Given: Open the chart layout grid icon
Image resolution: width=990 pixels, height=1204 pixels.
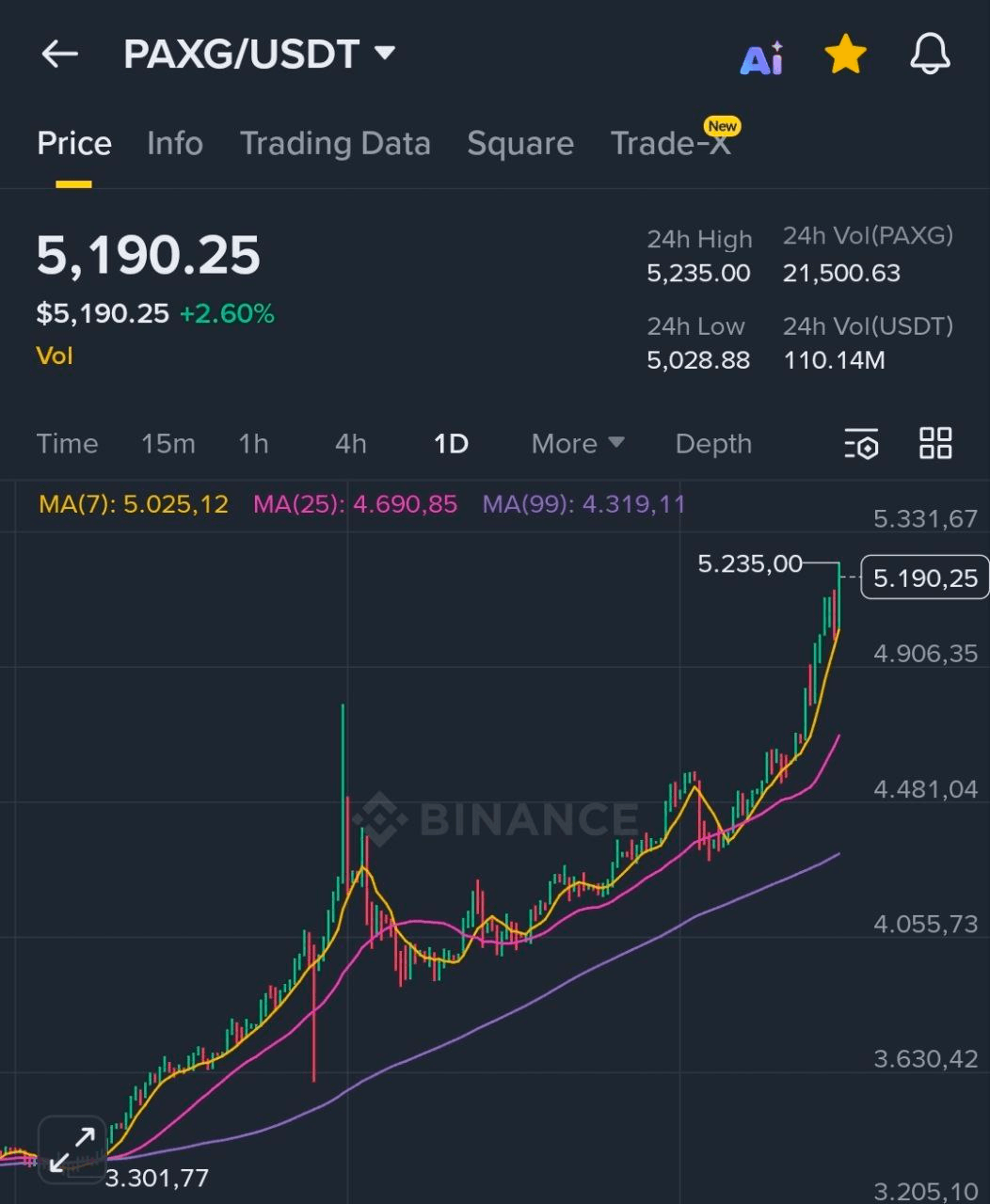Looking at the screenshot, I should tap(935, 443).
